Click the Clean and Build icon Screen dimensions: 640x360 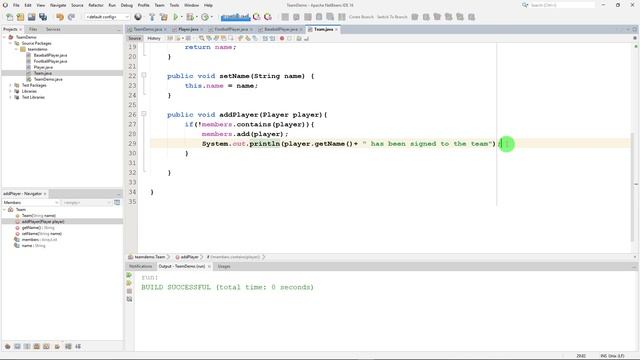click(x=164, y=17)
